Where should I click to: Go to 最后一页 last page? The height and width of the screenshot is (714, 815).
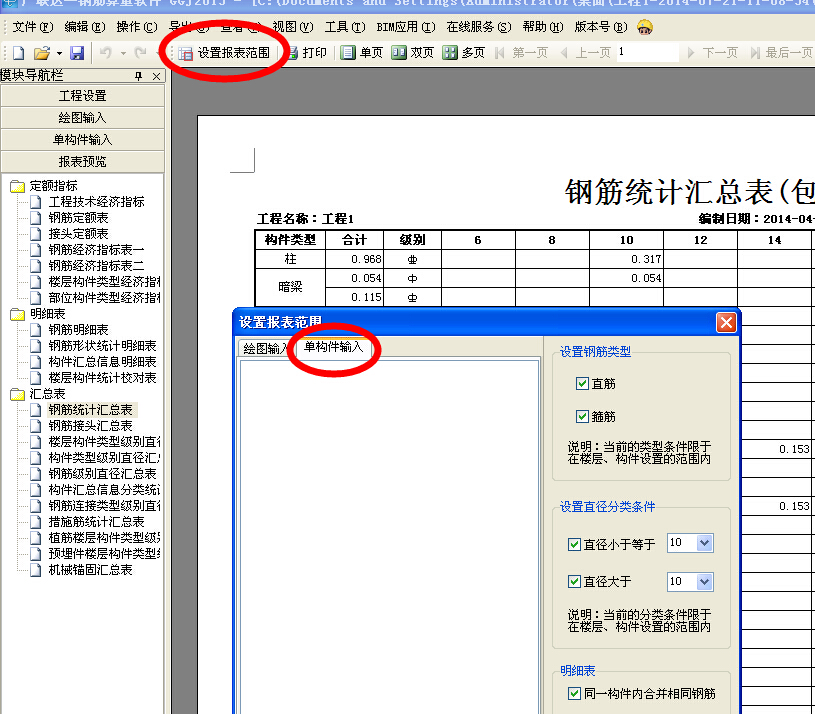point(781,52)
